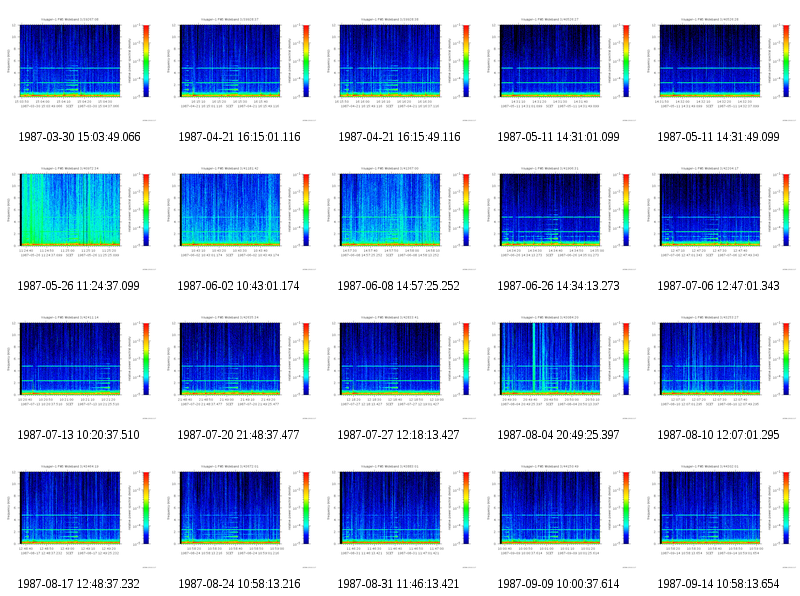Click the caption text 1987-08-24 10:58:13.216
The width and height of the screenshot is (800, 596).
tap(239, 584)
